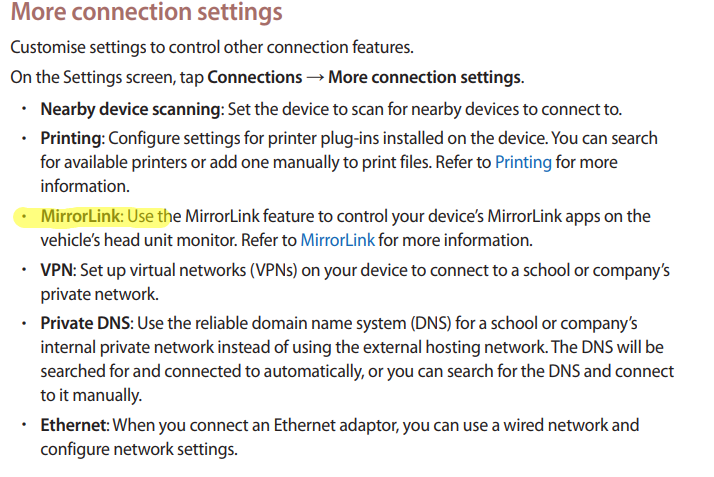Click the bullet point before Nearby device scanning
The height and width of the screenshot is (477, 714).
24,109
